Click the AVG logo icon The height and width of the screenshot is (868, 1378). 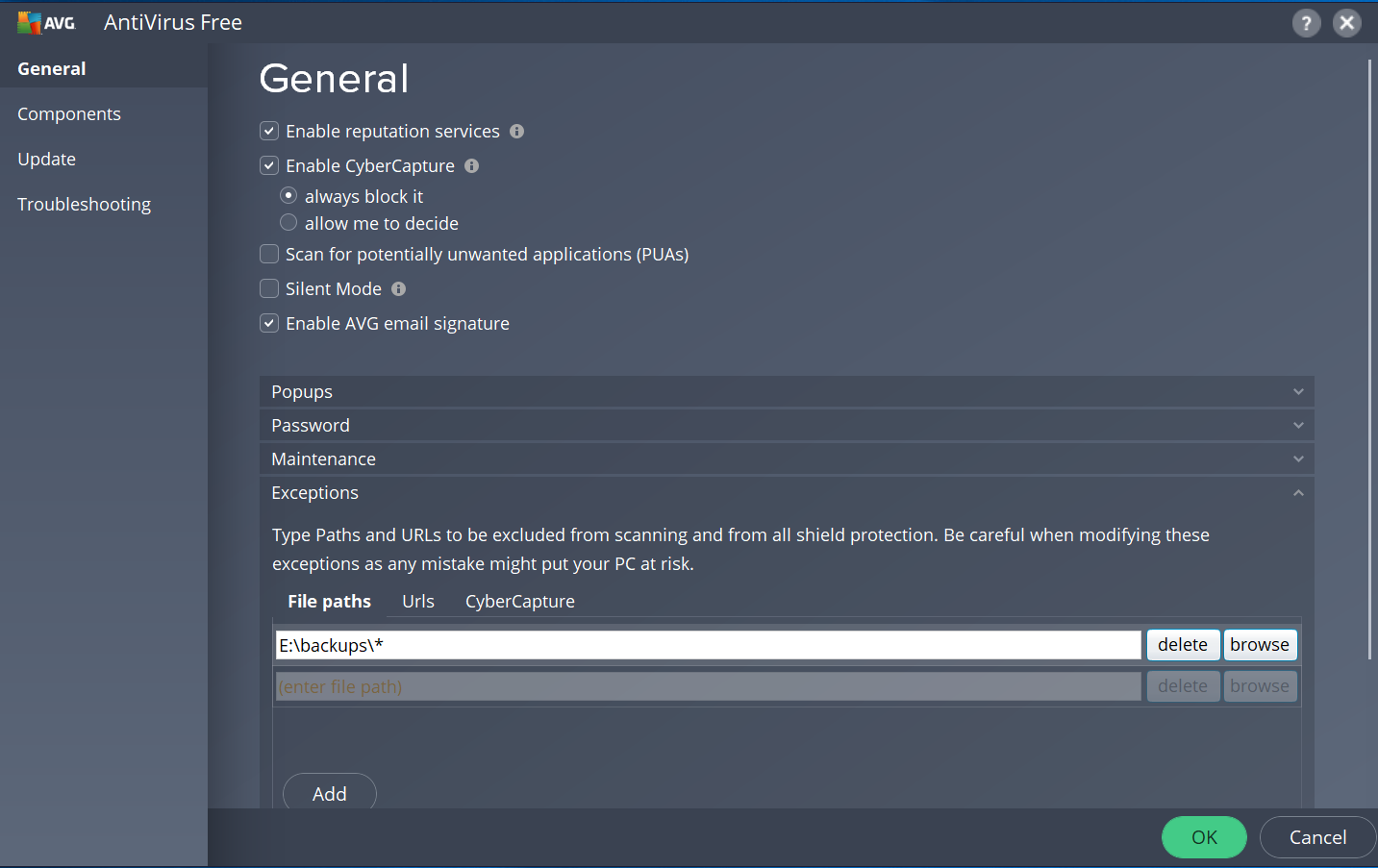tap(45, 22)
